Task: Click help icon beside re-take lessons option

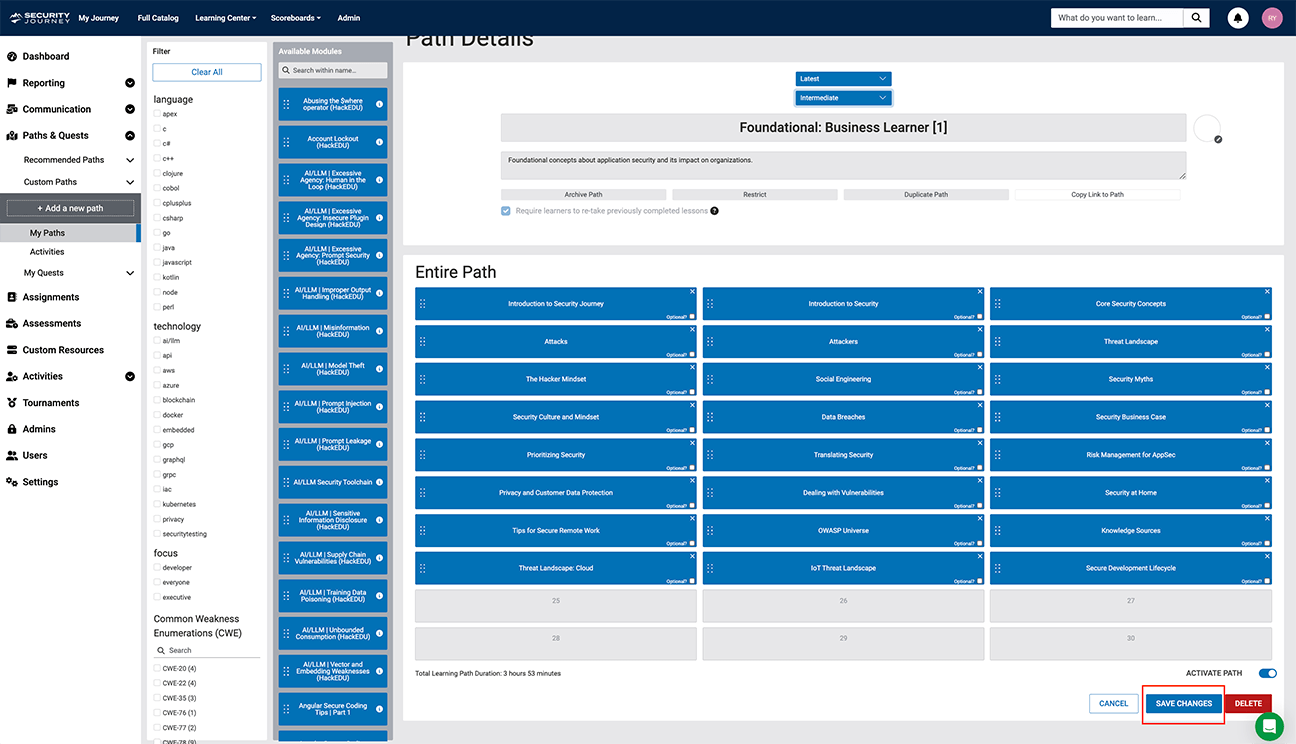Action: (x=714, y=211)
